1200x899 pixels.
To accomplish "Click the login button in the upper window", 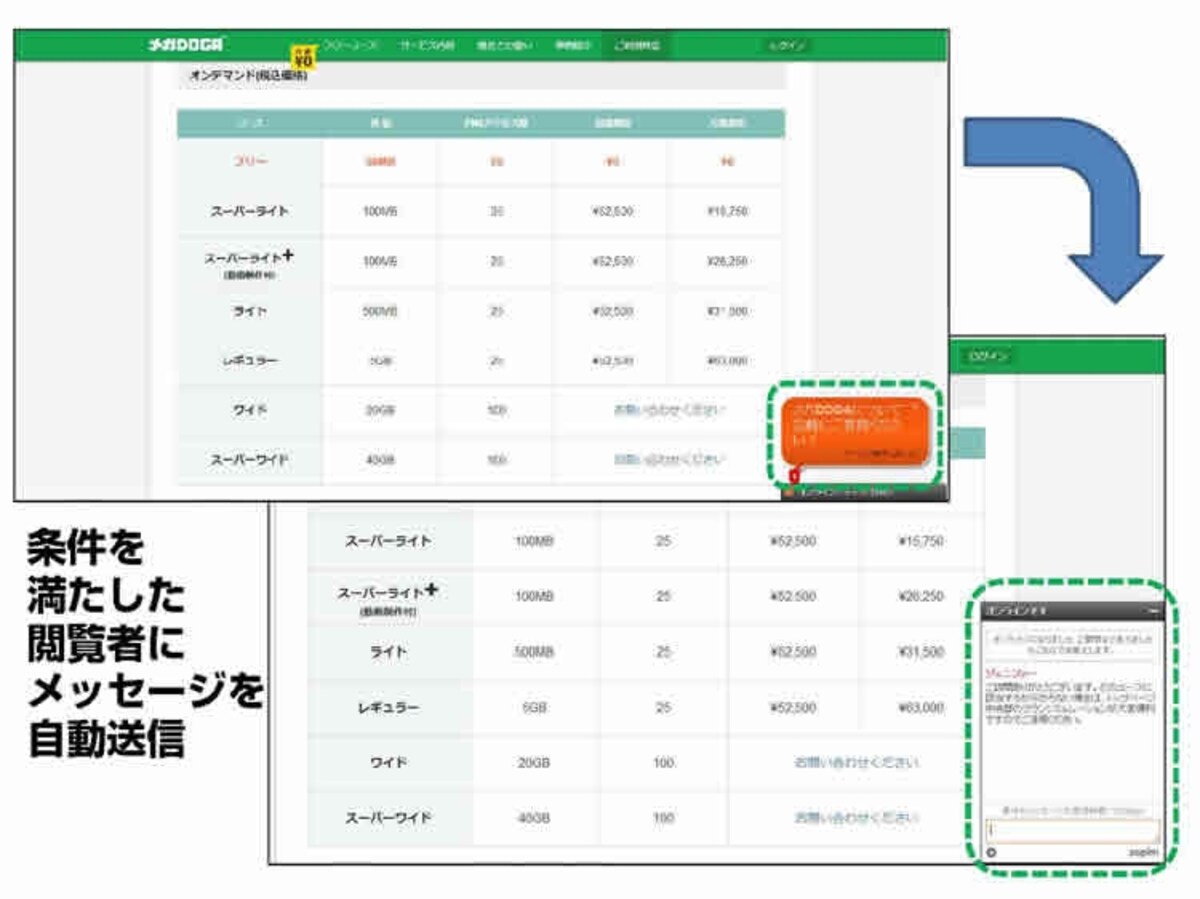I will click(786, 46).
